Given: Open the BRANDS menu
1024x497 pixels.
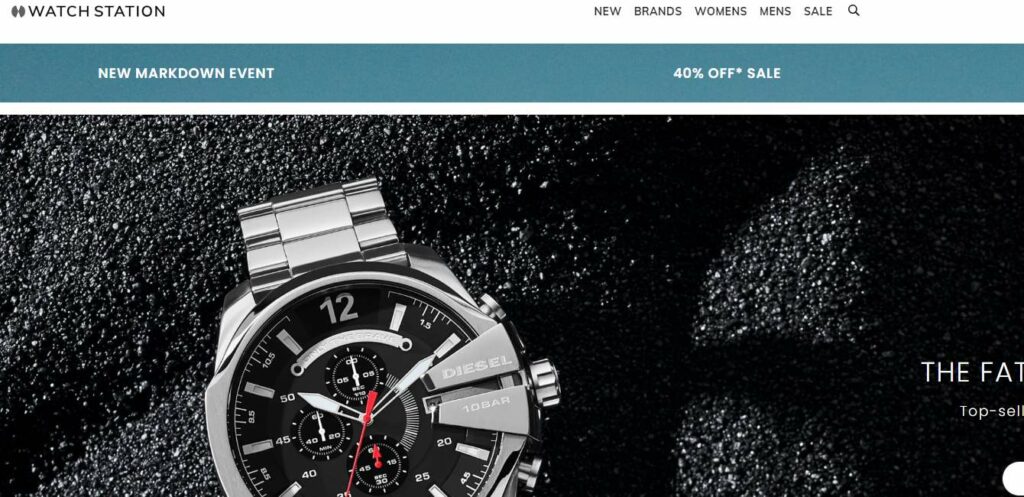Looking at the screenshot, I should pyautogui.click(x=658, y=11).
